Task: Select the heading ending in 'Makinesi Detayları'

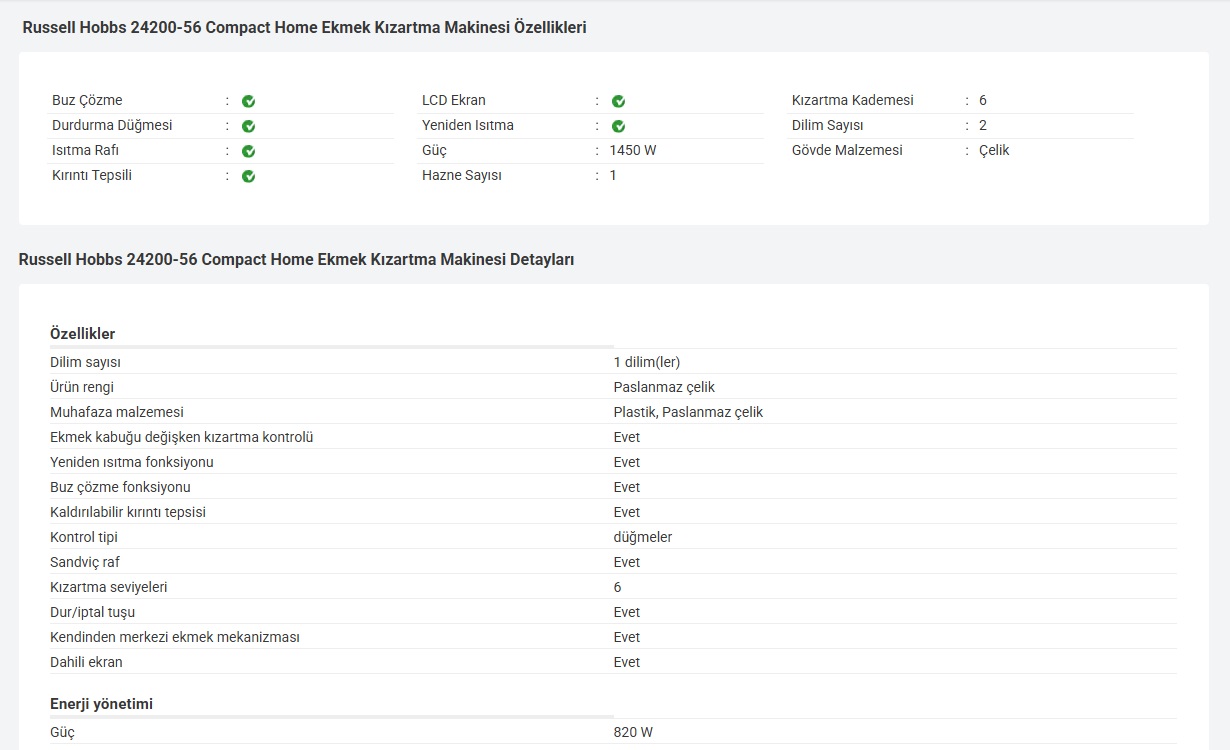Action: [296, 260]
